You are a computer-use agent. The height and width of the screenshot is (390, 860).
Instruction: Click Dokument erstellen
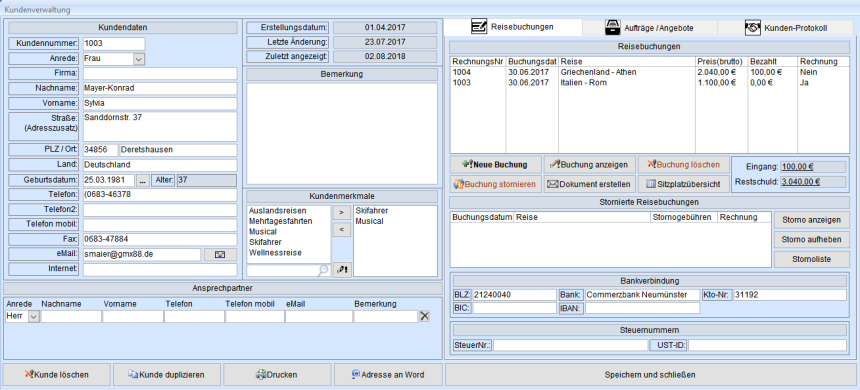click(590, 184)
